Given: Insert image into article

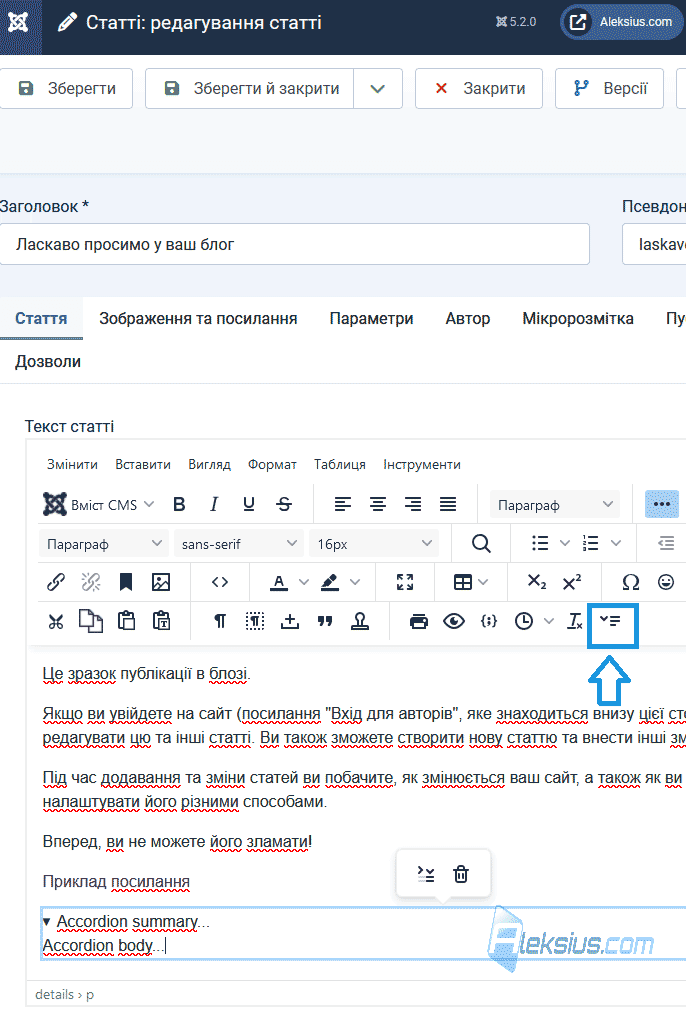Looking at the screenshot, I should pos(161,582).
